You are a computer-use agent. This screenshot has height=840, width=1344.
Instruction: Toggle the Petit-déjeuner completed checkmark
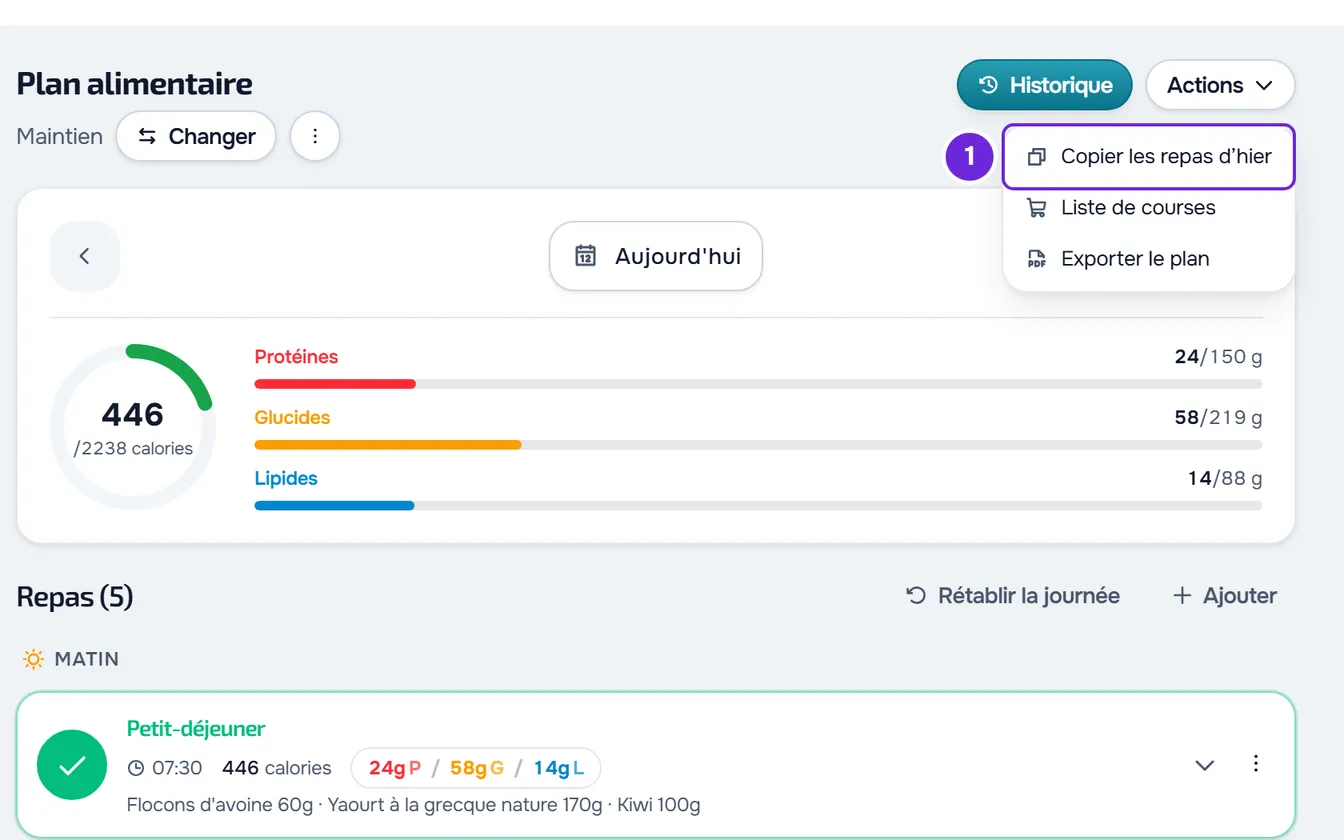[x=72, y=765]
